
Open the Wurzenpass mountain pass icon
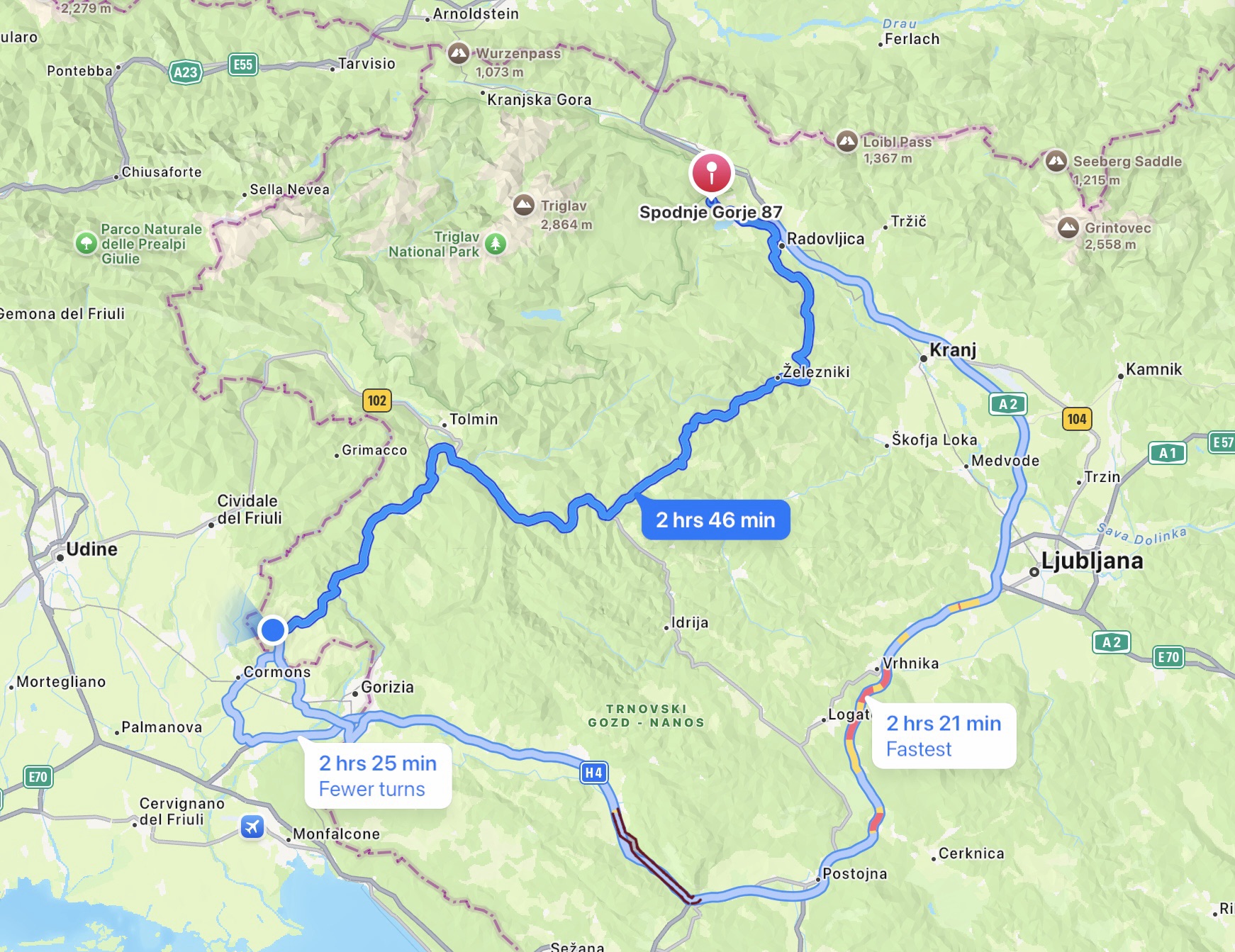(x=459, y=53)
